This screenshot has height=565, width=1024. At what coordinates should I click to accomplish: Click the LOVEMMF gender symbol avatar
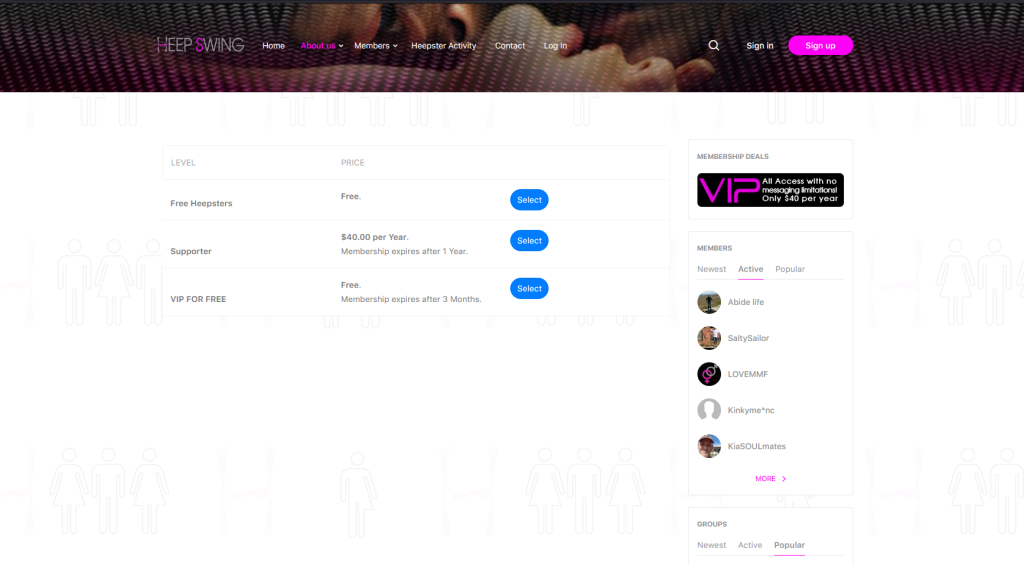click(x=709, y=374)
